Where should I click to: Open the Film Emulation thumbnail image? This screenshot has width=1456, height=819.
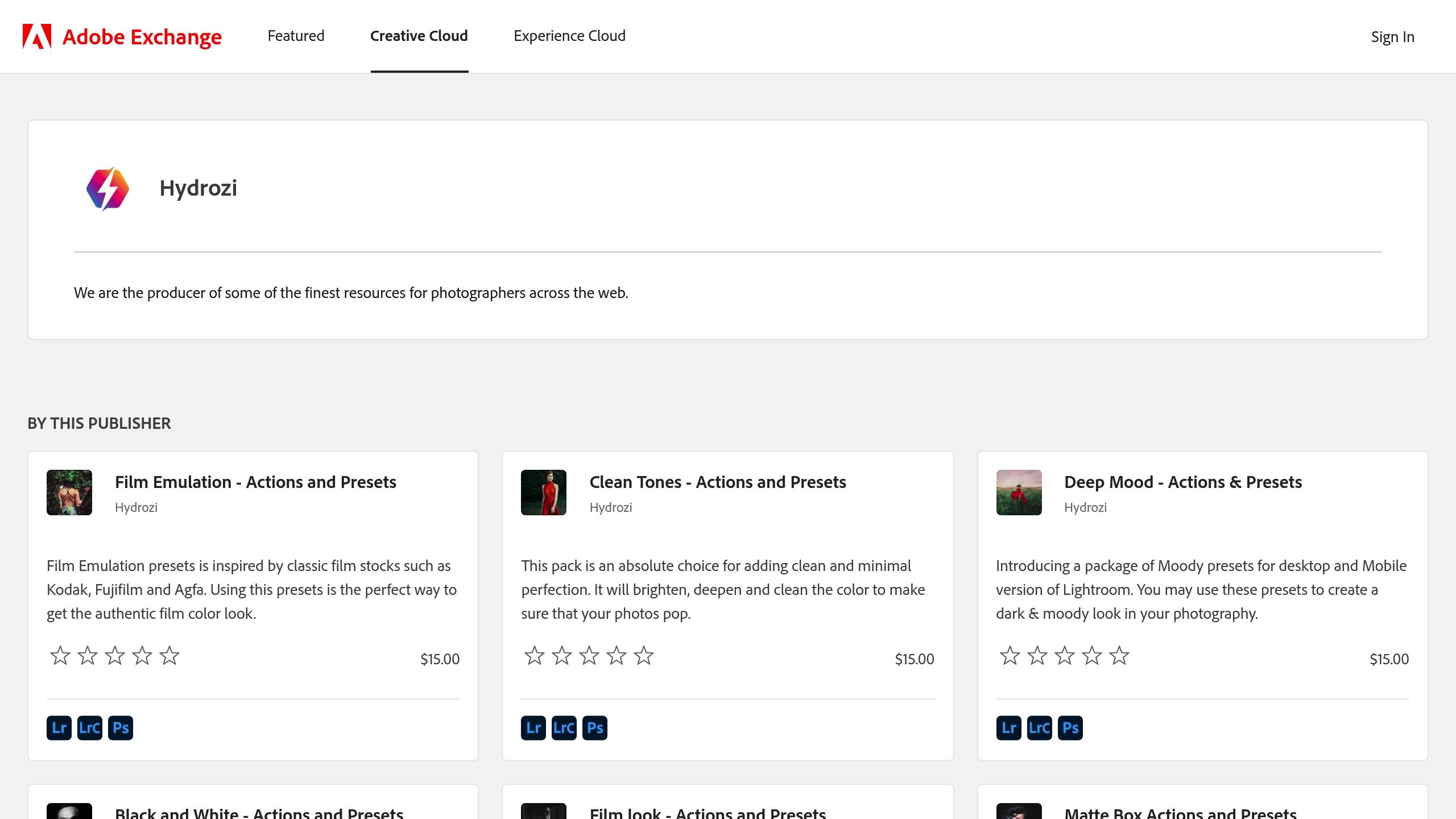[x=69, y=493]
